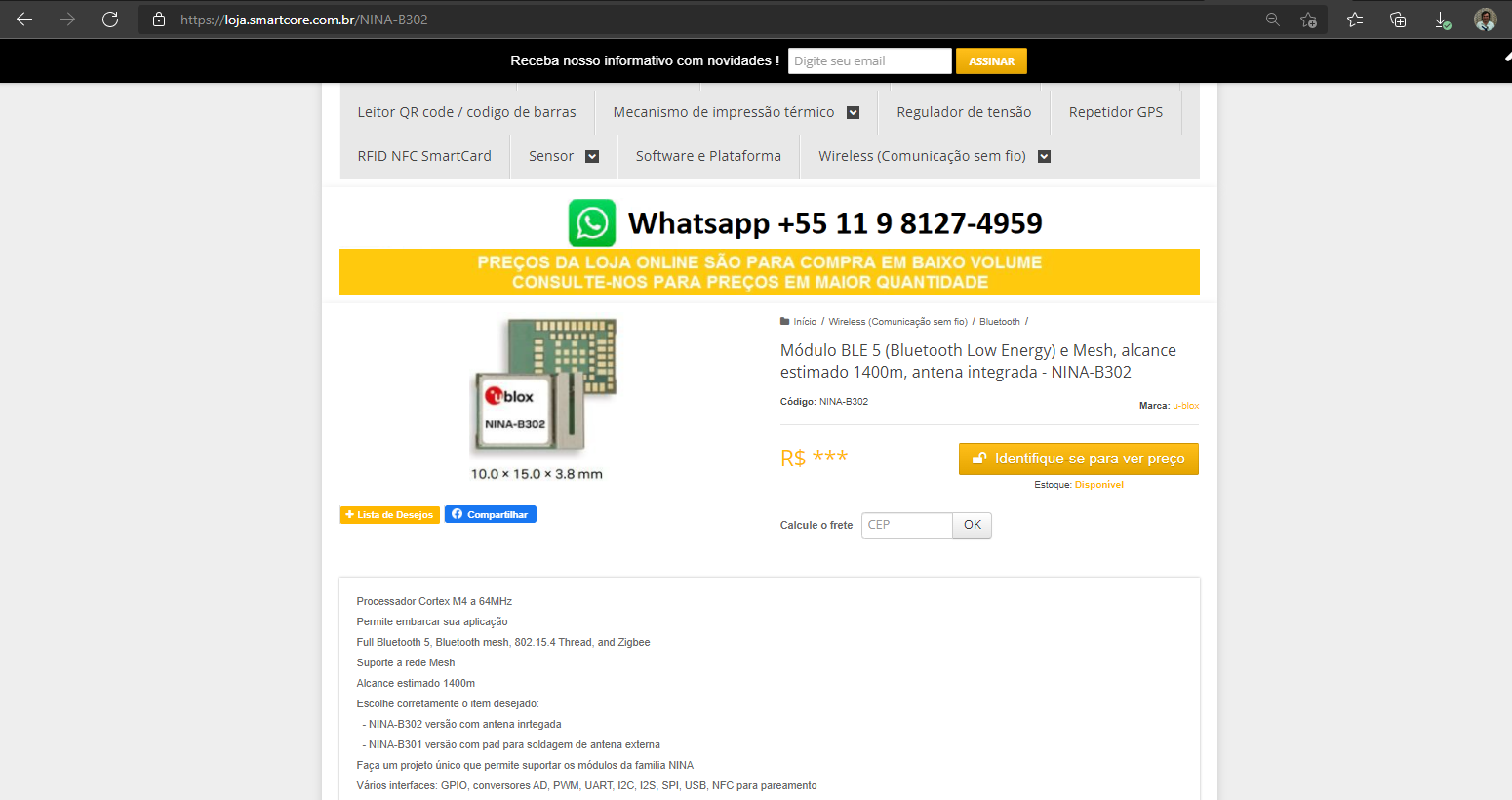Click the padlock site security icon

[159, 20]
